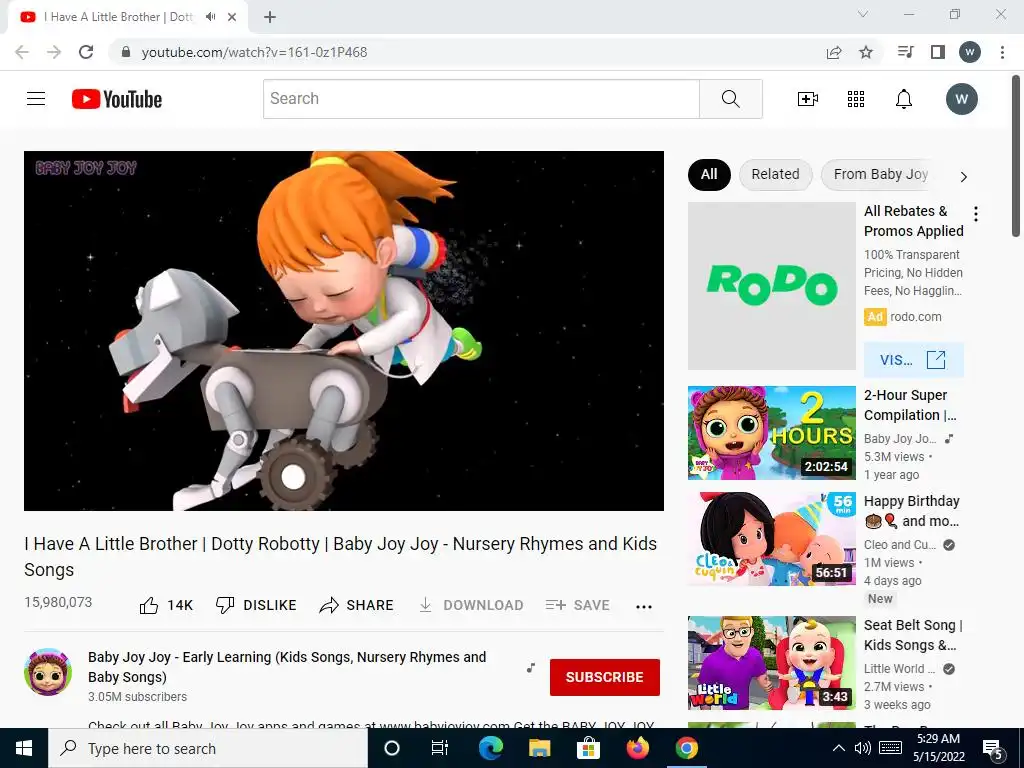Save the video to a playlist
Screen dimensions: 1024x768
point(577,605)
